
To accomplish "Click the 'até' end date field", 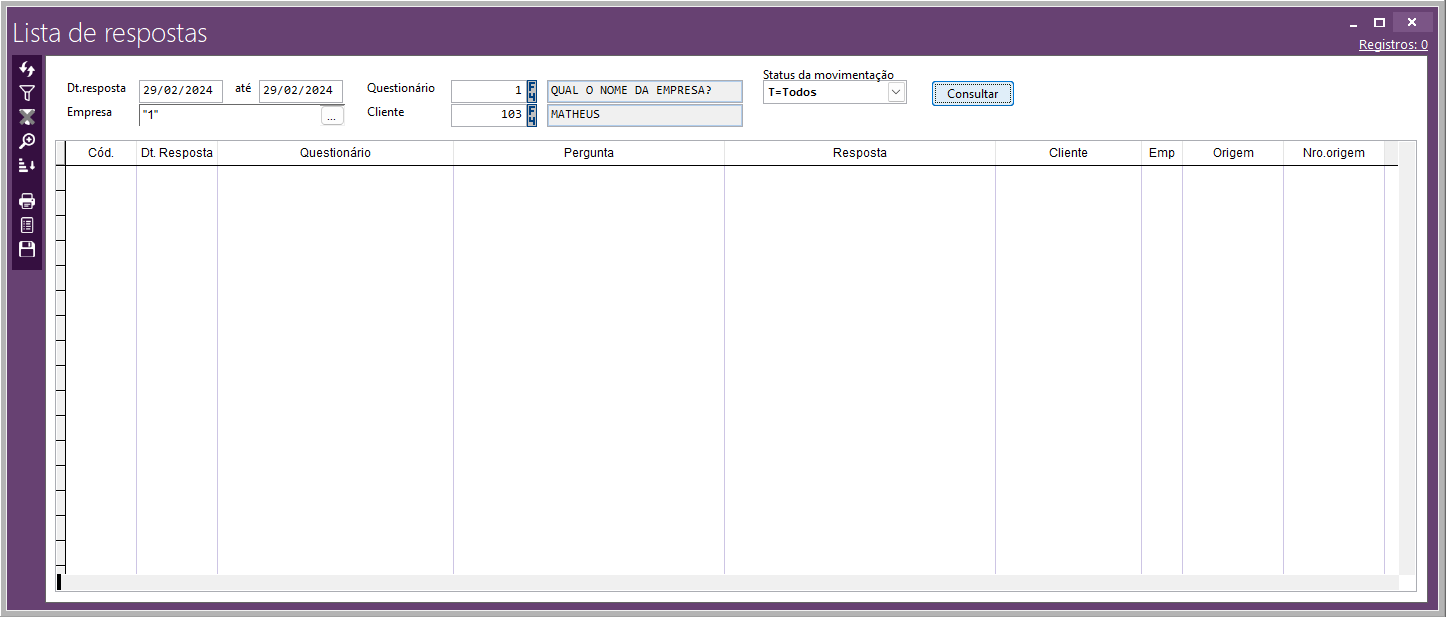I will tap(300, 91).
